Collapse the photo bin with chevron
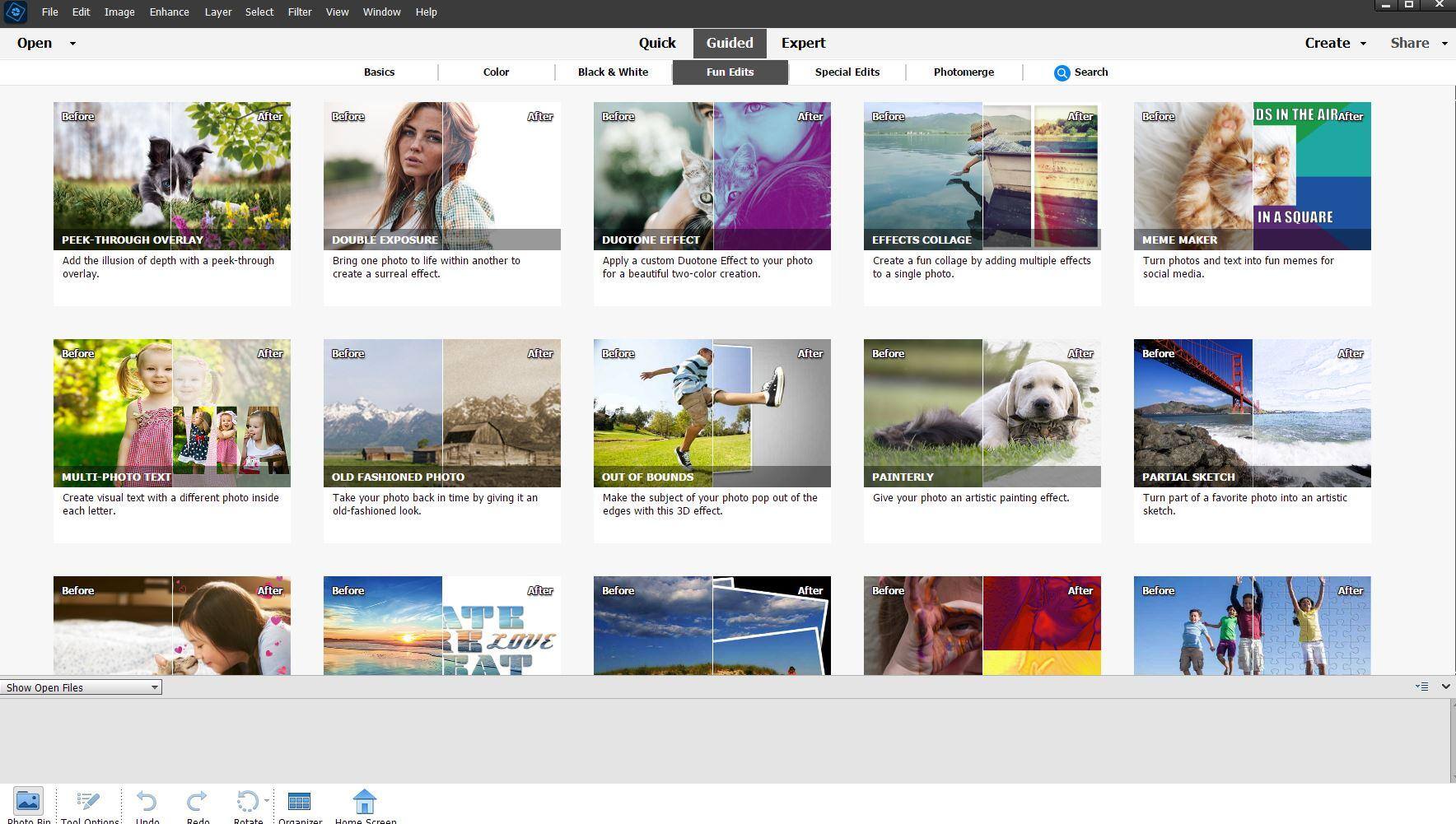Viewport: 1456px width, 824px height. pyautogui.click(x=1445, y=687)
